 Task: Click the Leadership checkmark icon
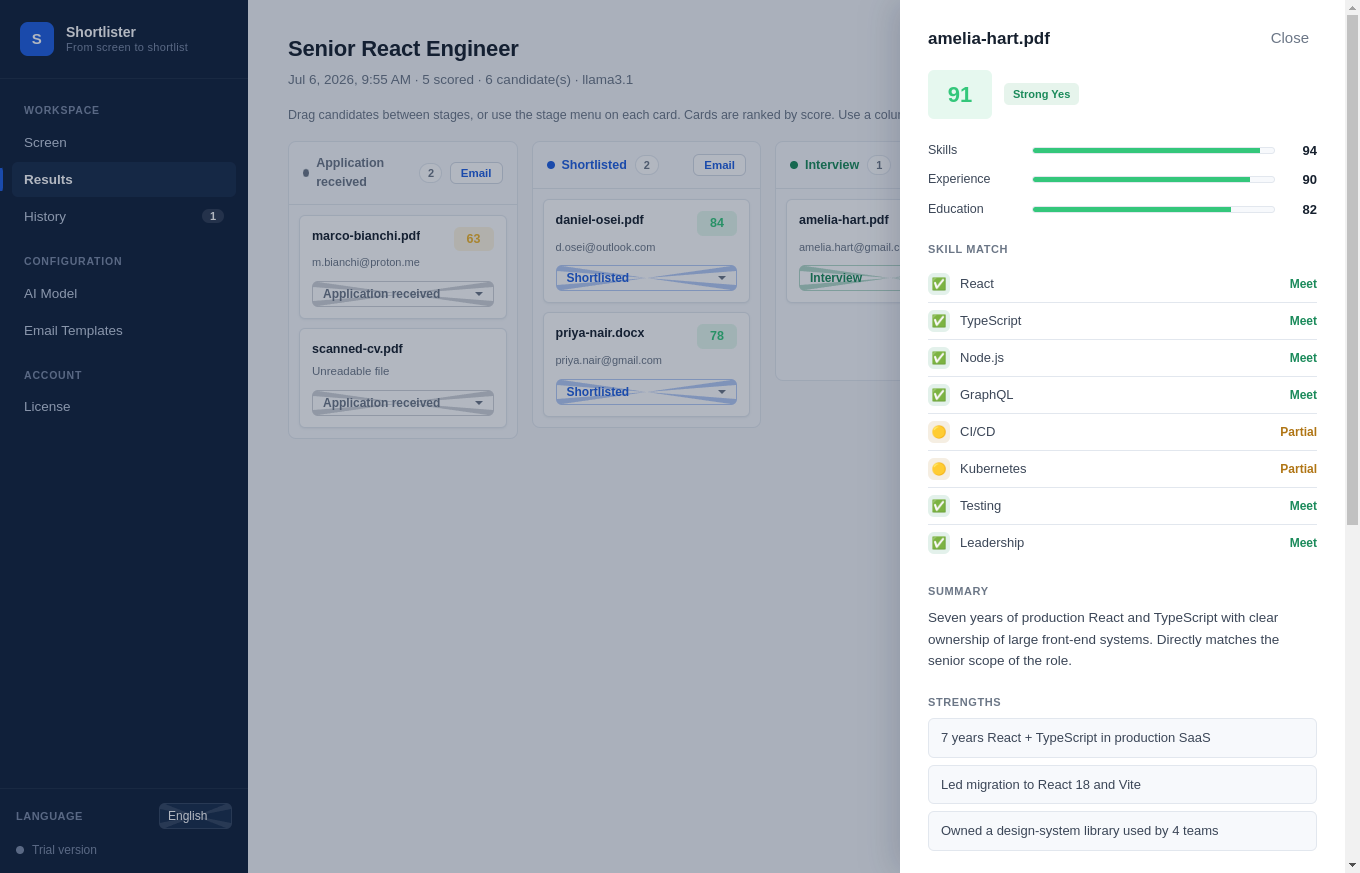(939, 543)
